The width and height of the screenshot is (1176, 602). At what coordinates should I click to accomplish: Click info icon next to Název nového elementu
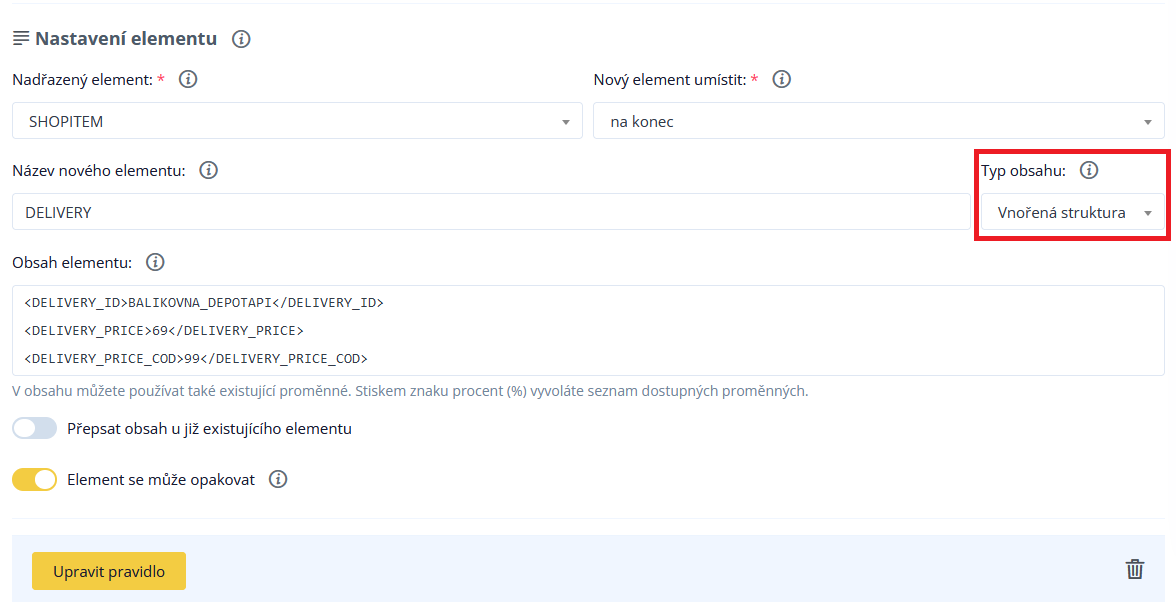pyautogui.click(x=208, y=170)
